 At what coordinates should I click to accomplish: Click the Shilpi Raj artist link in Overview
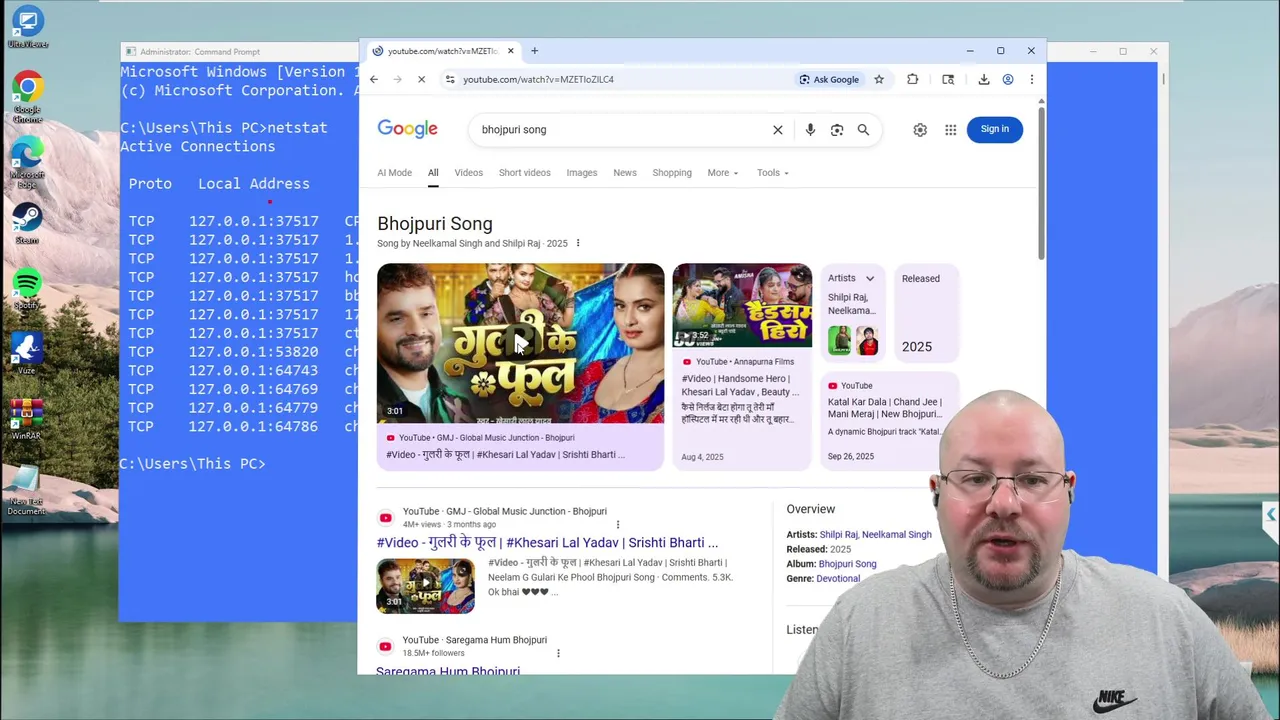pyautogui.click(x=838, y=534)
